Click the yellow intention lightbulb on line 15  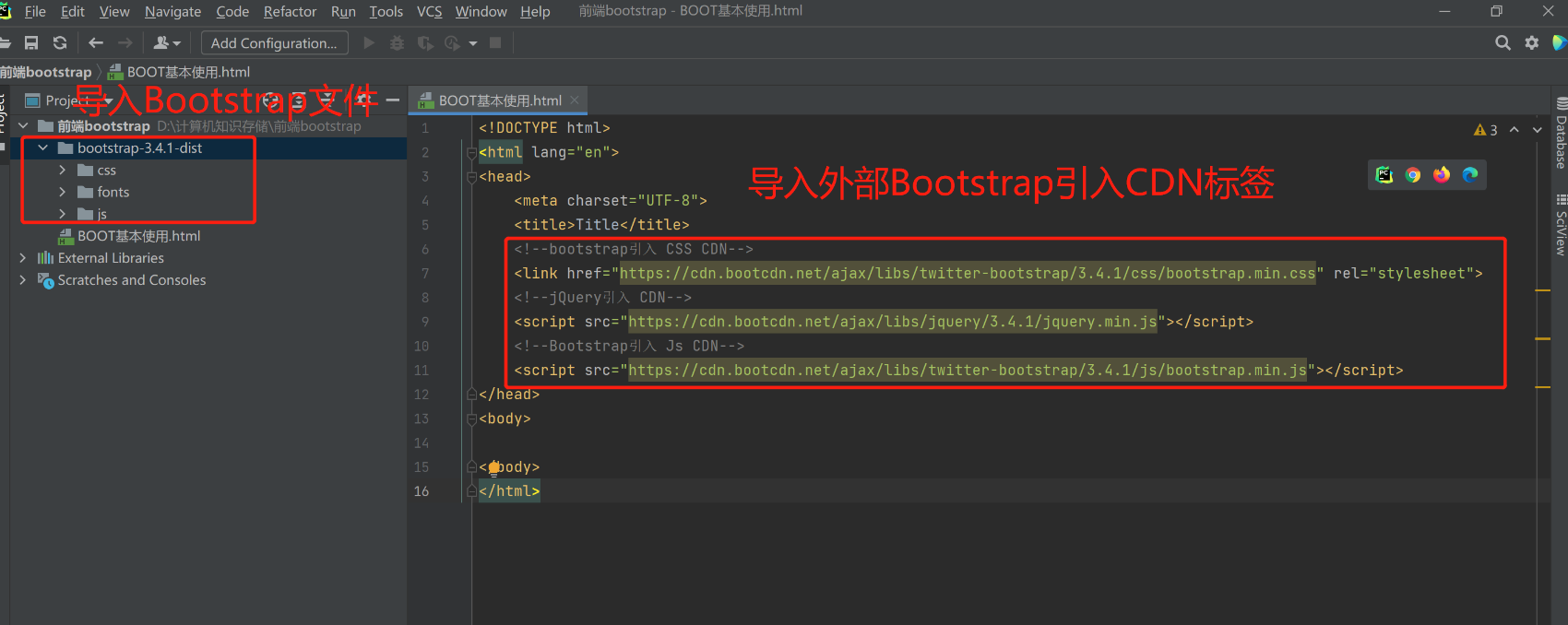[x=493, y=467]
